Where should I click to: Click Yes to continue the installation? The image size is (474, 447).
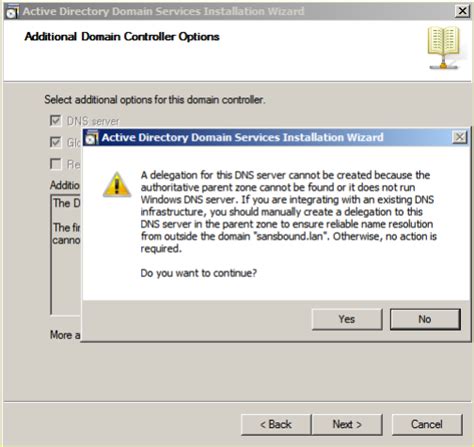(x=347, y=319)
